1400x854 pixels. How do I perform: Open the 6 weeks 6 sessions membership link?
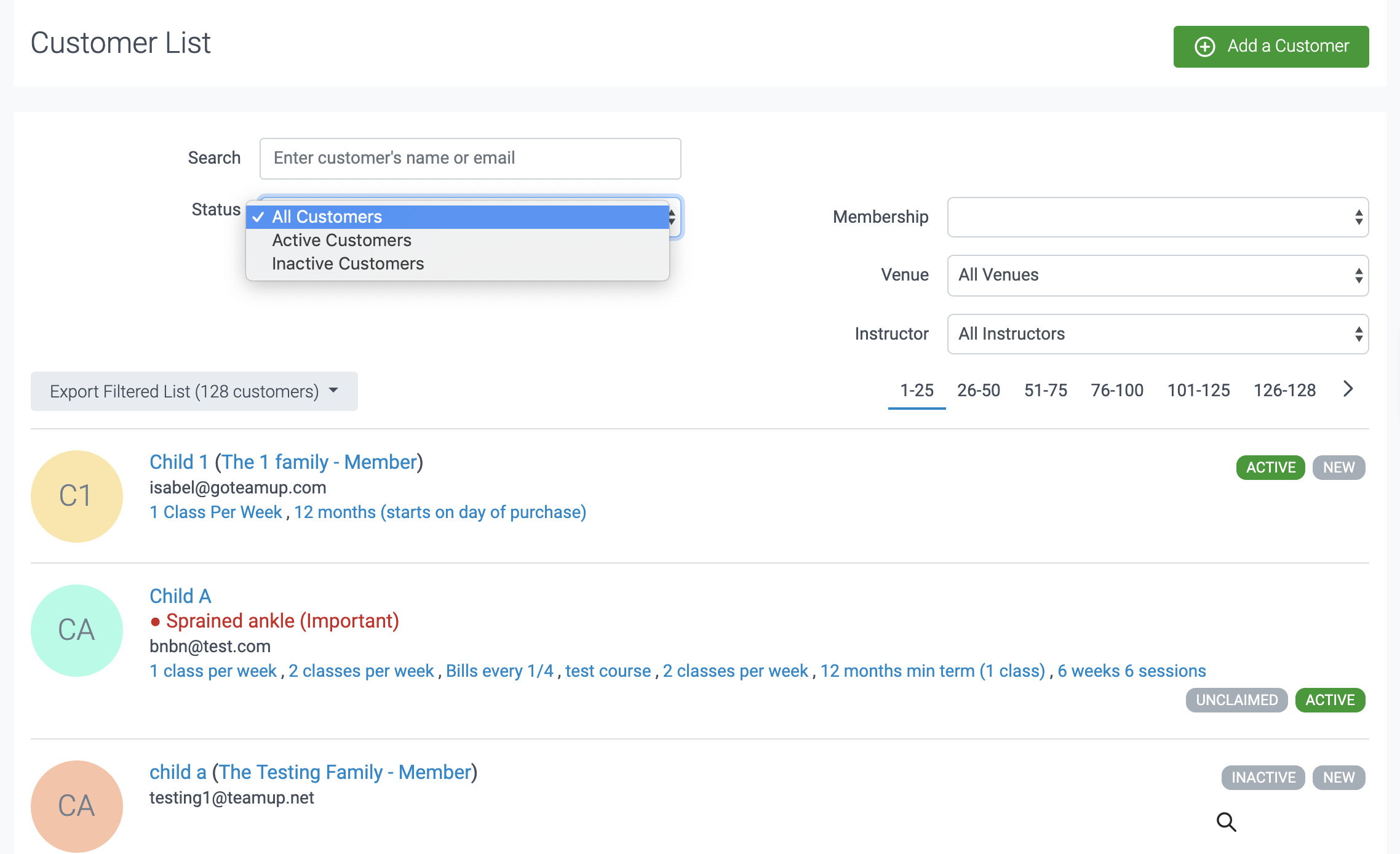[1131, 671]
